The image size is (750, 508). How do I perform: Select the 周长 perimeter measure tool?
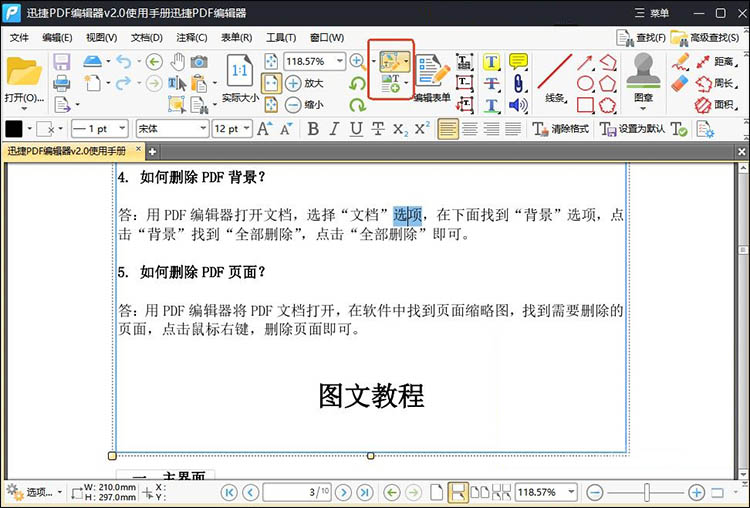point(715,83)
